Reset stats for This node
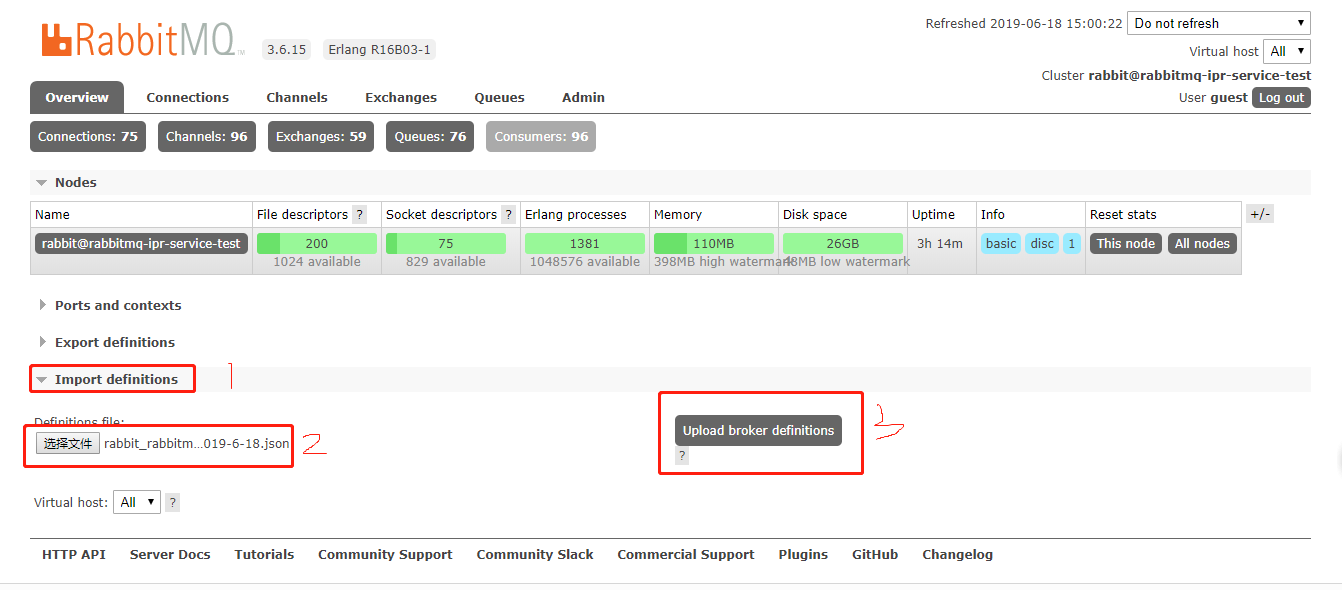 [1126, 243]
